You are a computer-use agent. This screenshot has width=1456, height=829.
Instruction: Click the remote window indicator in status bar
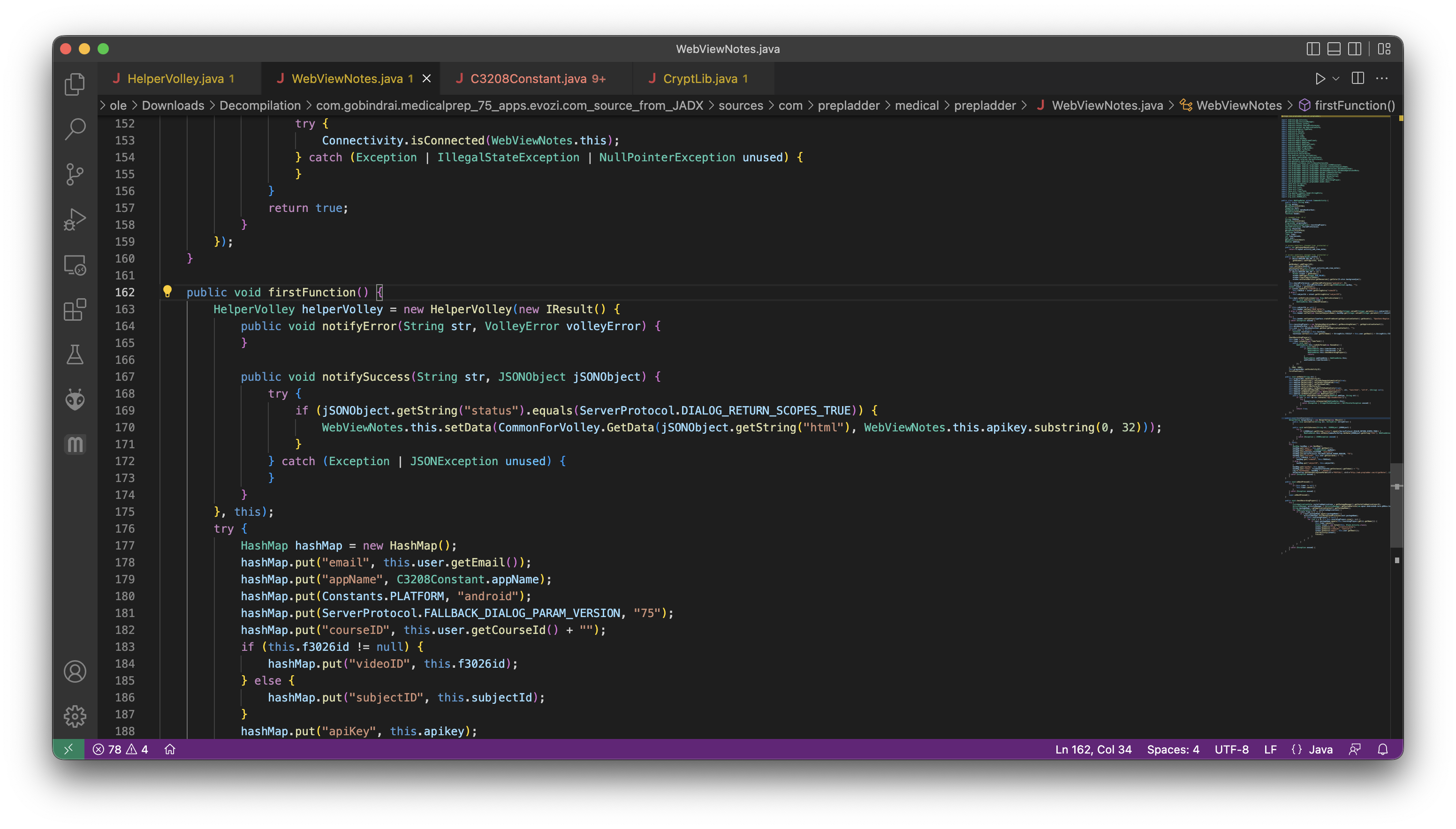coord(68,749)
